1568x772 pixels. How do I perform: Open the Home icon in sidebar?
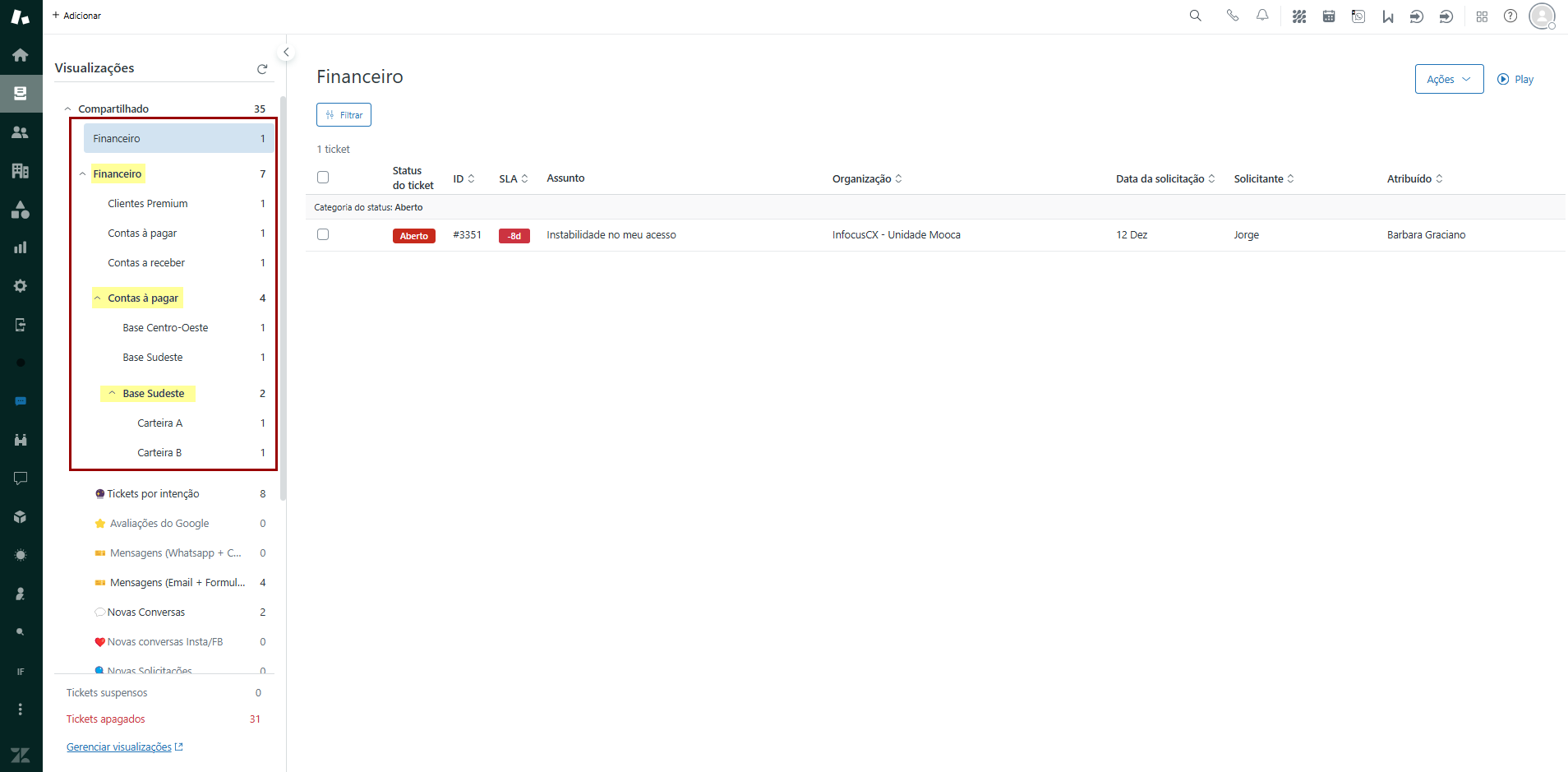(x=21, y=55)
